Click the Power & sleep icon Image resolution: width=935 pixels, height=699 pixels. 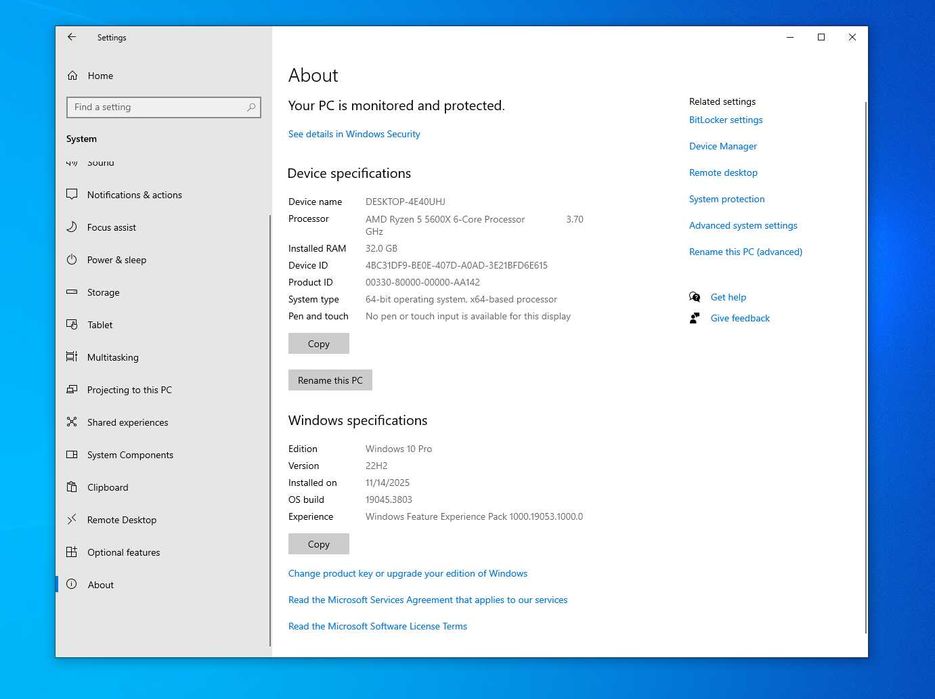point(72,259)
